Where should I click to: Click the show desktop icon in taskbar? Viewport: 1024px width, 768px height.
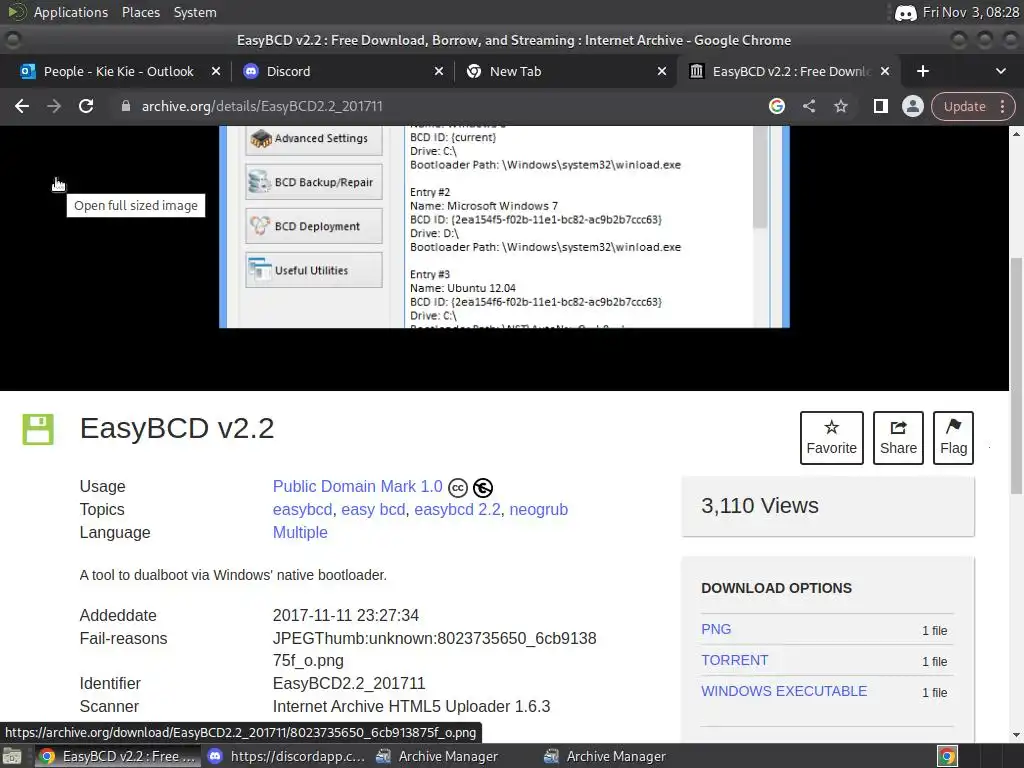point(12,756)
